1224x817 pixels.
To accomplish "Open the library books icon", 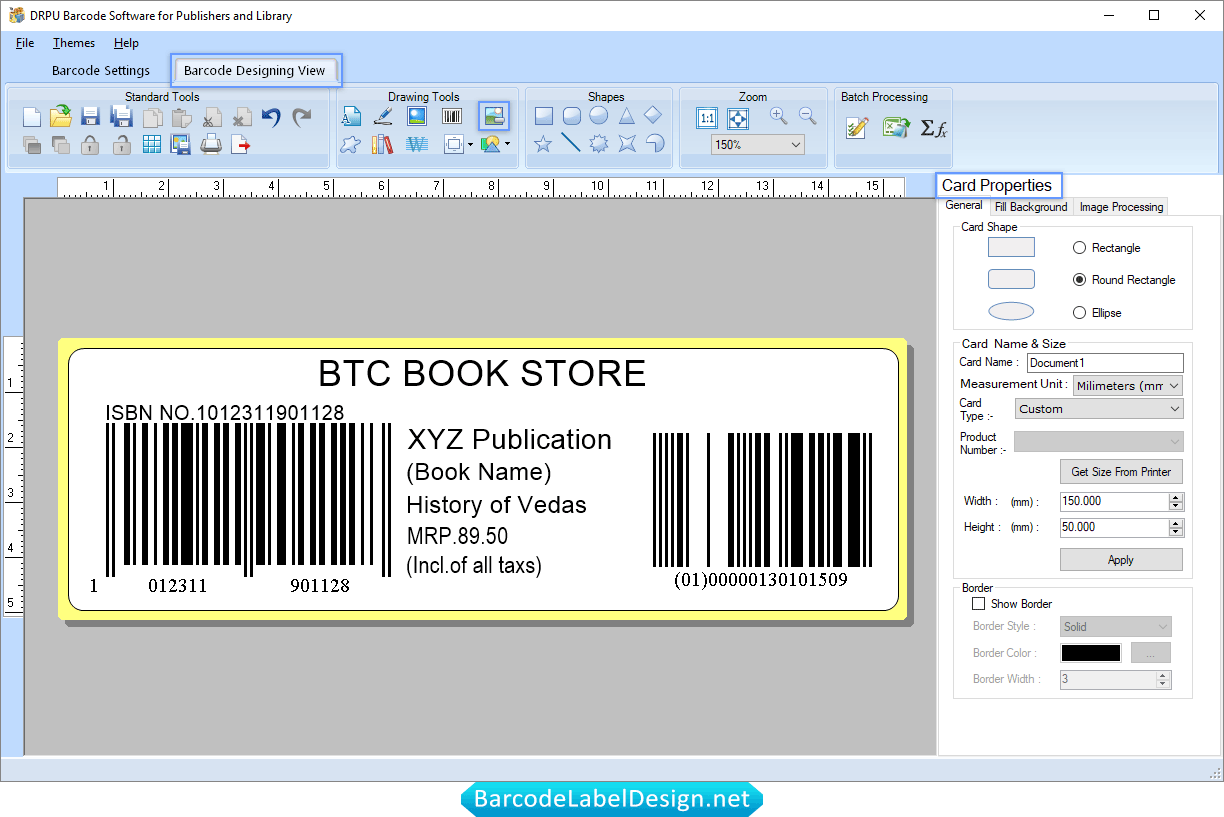I will (383, 145).
